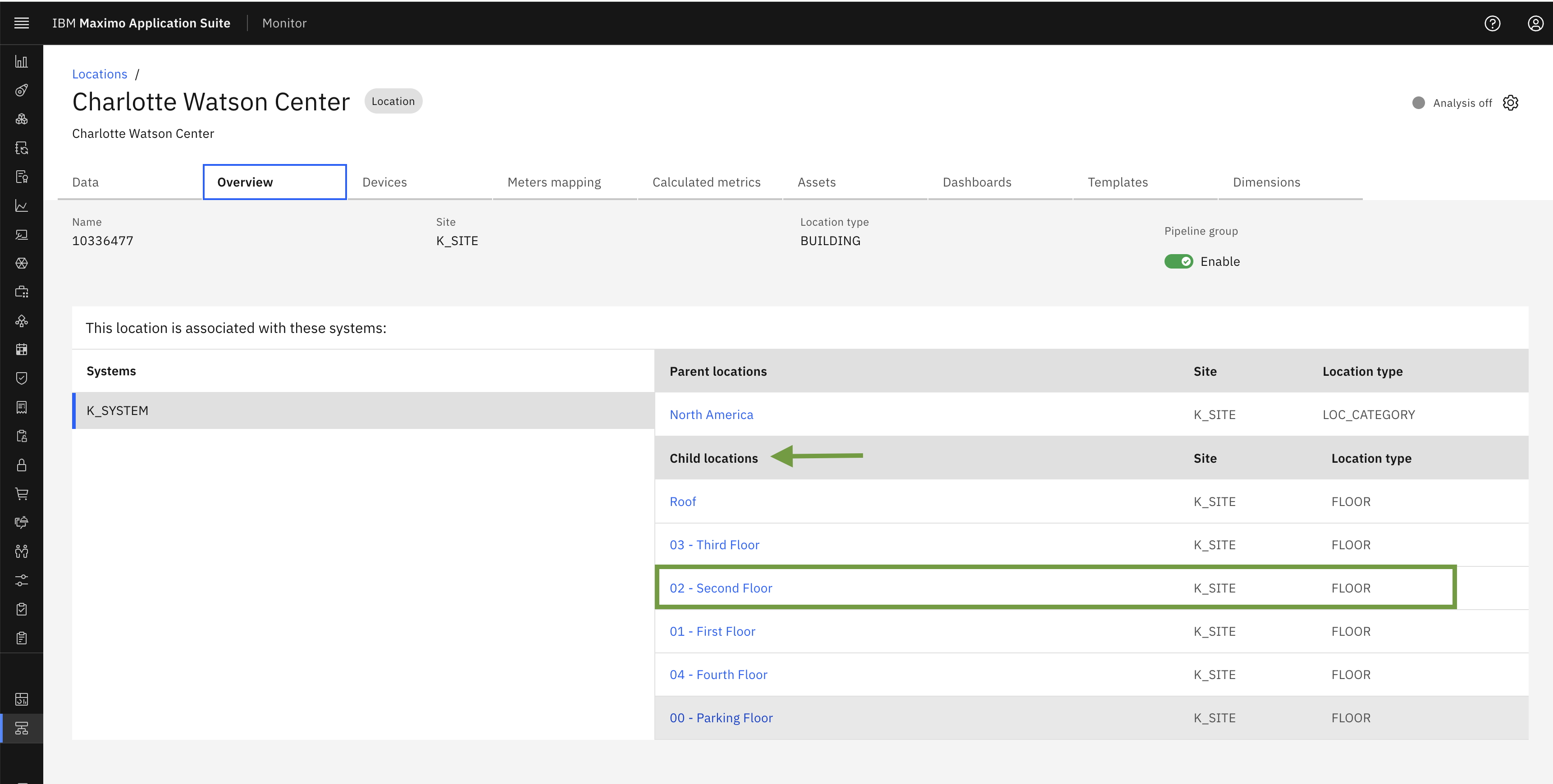Open the North America parent location
This screenshot has height=784, width=1553.
click(712, 415)
